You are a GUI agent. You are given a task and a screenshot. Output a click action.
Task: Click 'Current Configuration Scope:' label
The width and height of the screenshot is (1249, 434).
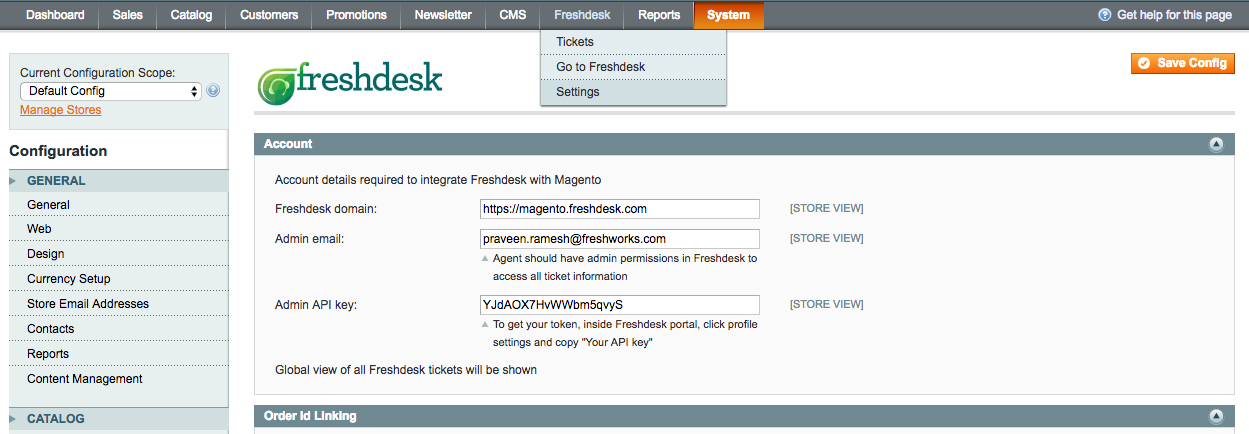point(98,73)
